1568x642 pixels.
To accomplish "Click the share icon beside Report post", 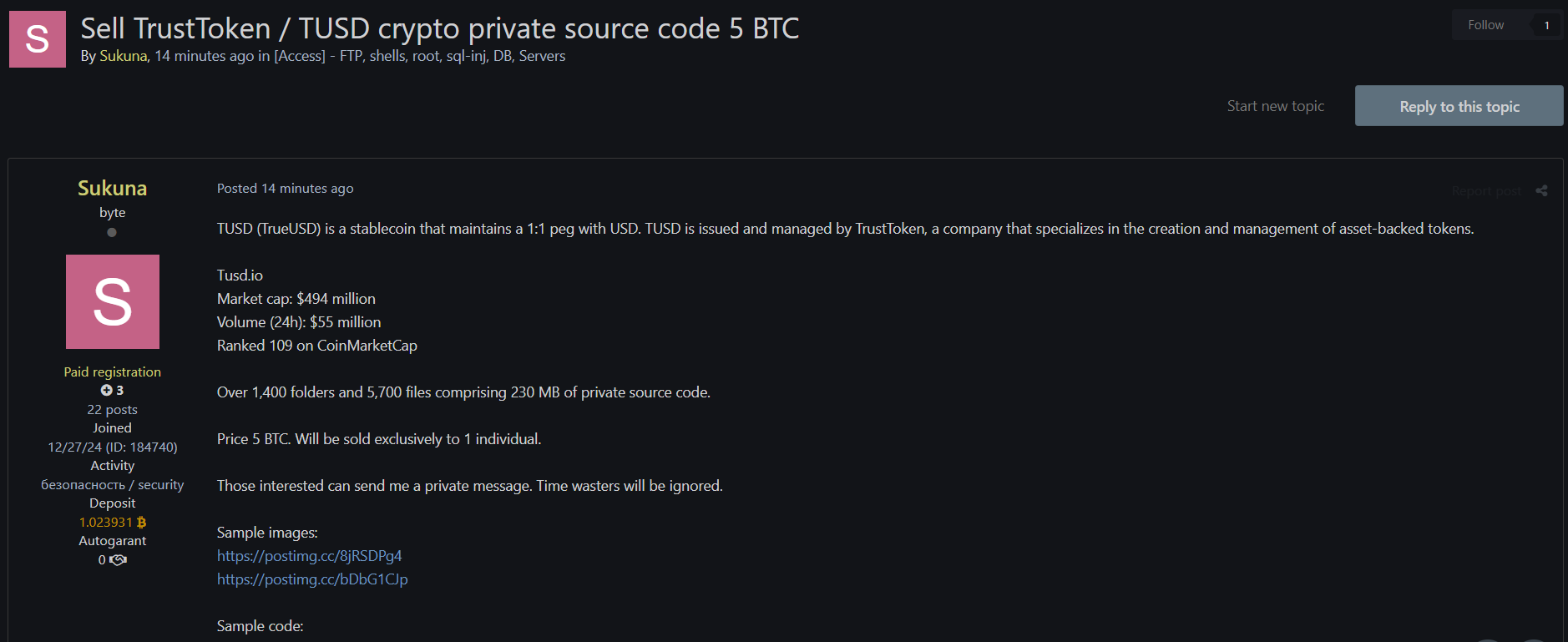I will coord(1541,191).
